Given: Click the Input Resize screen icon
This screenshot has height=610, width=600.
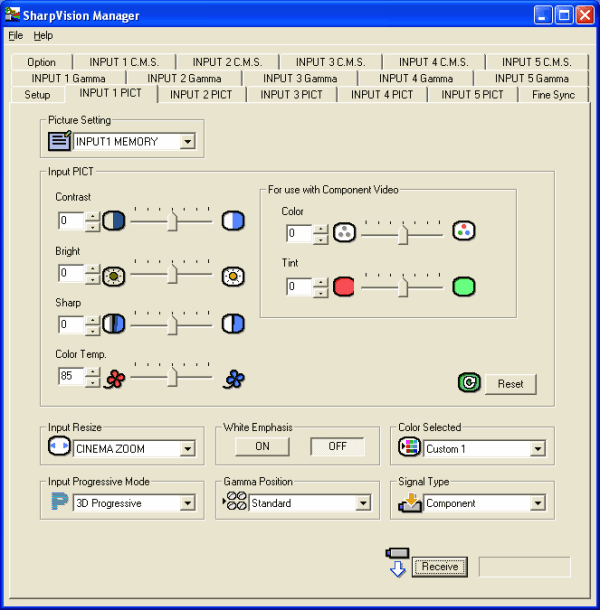Looking at the screenshot, I should point(59,446).
